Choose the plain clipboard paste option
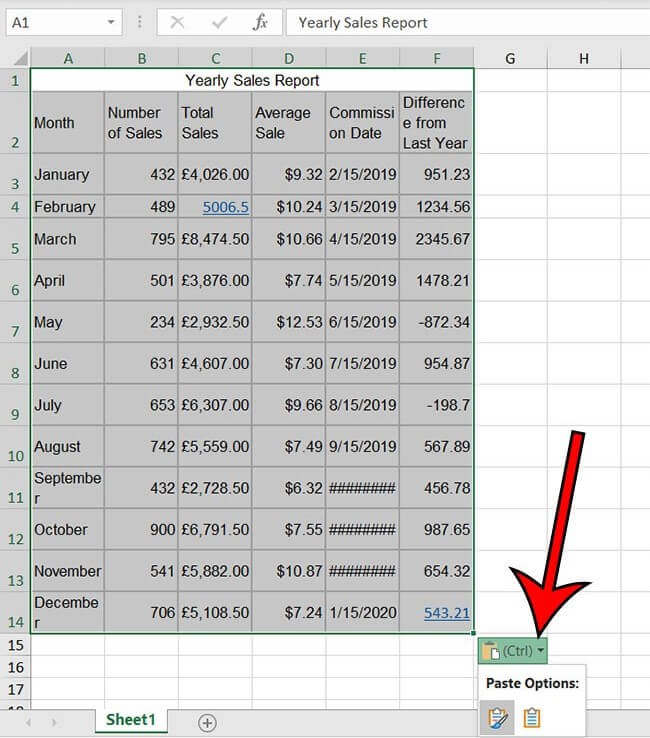Screen dimensions: 650x738 point(533,717)
